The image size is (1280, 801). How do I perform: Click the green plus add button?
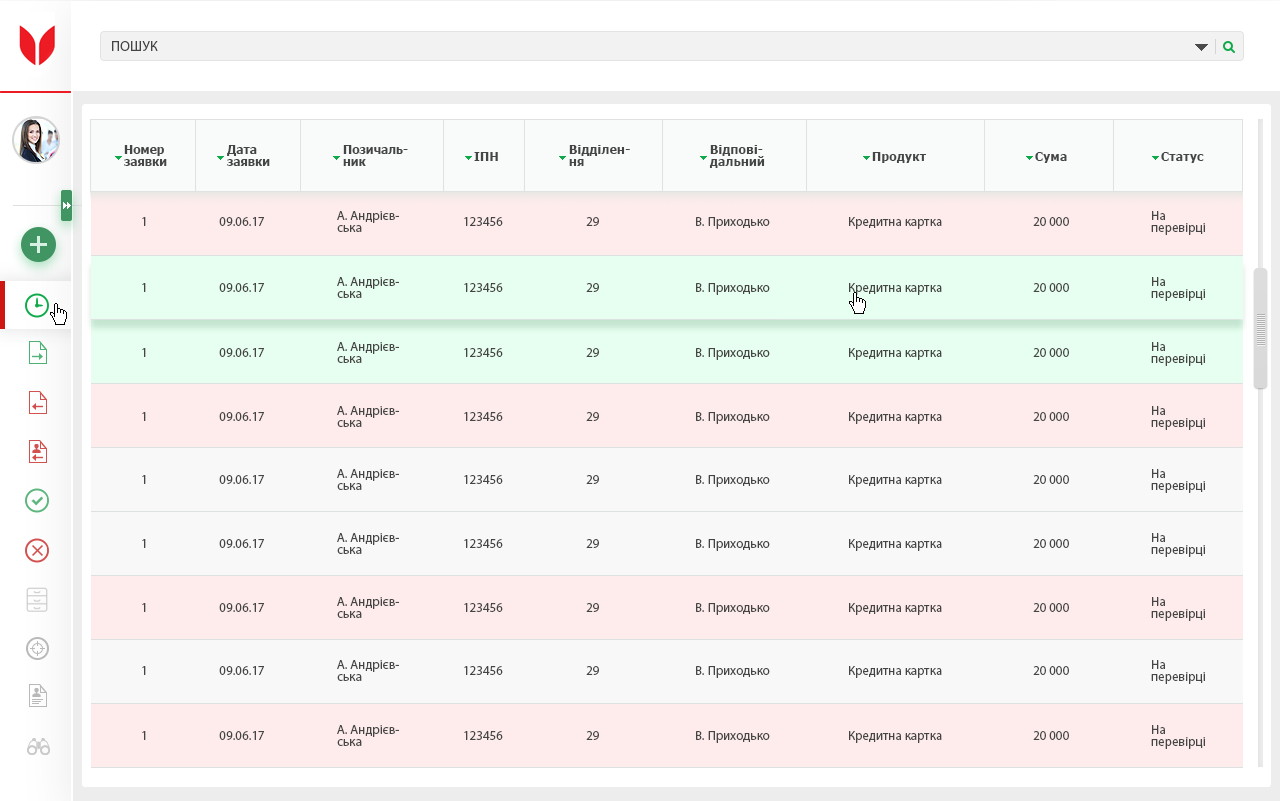click(38, 245)
